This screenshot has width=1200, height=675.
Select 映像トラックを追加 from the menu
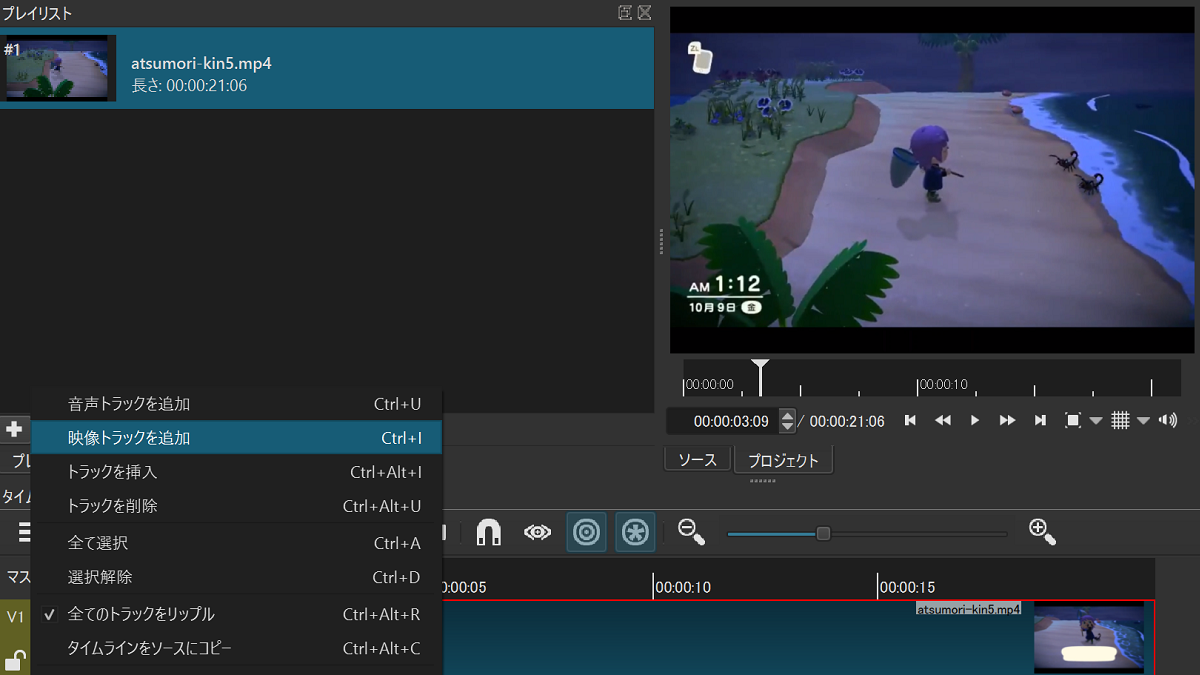pos(129,438)
